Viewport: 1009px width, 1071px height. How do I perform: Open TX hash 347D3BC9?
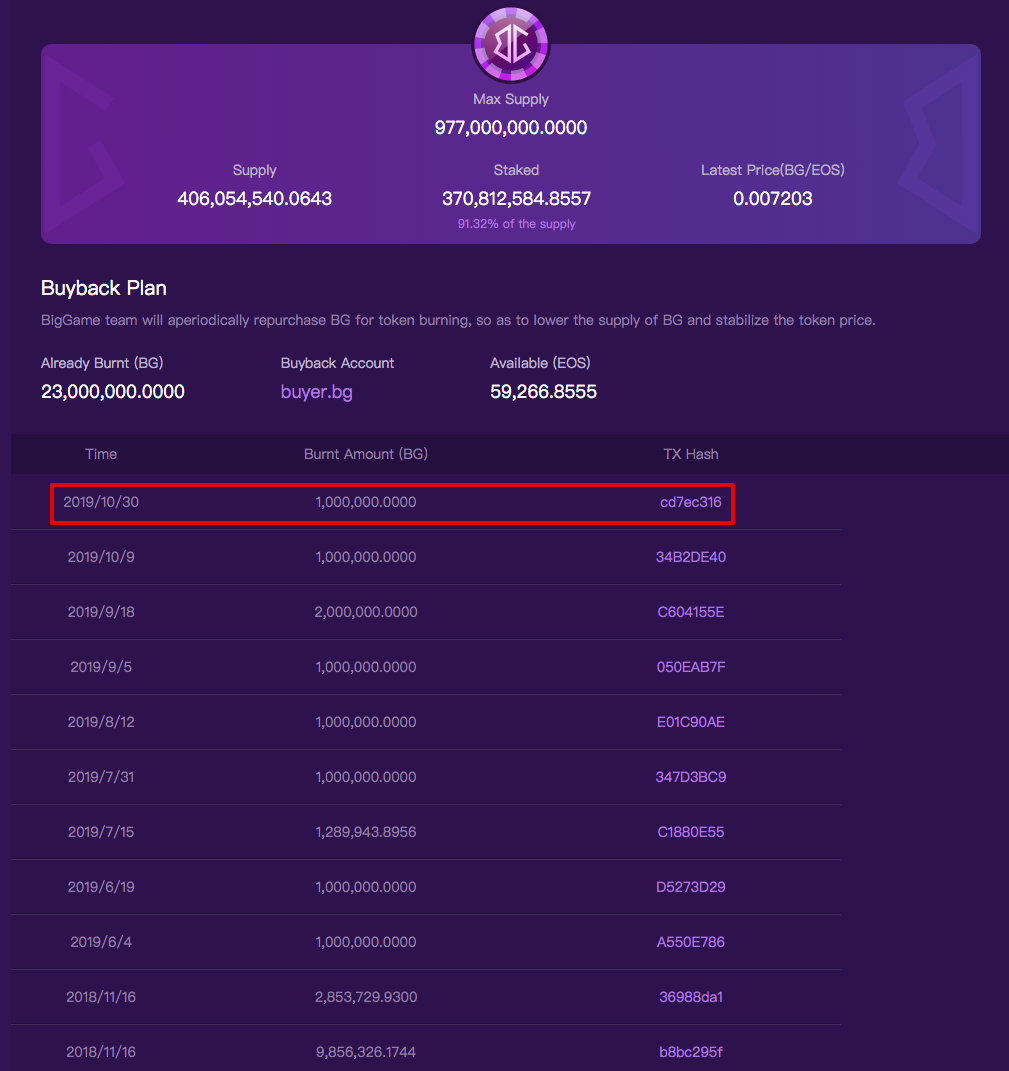[691, 777]
